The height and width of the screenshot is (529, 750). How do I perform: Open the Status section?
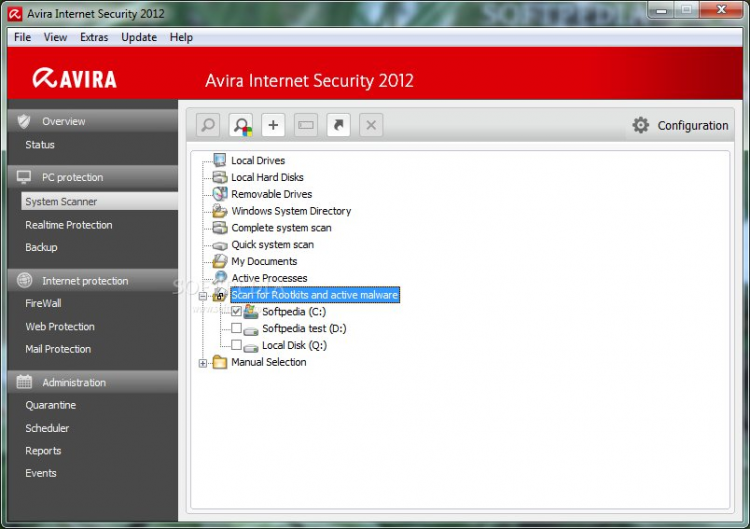click(x=40, y=144)
